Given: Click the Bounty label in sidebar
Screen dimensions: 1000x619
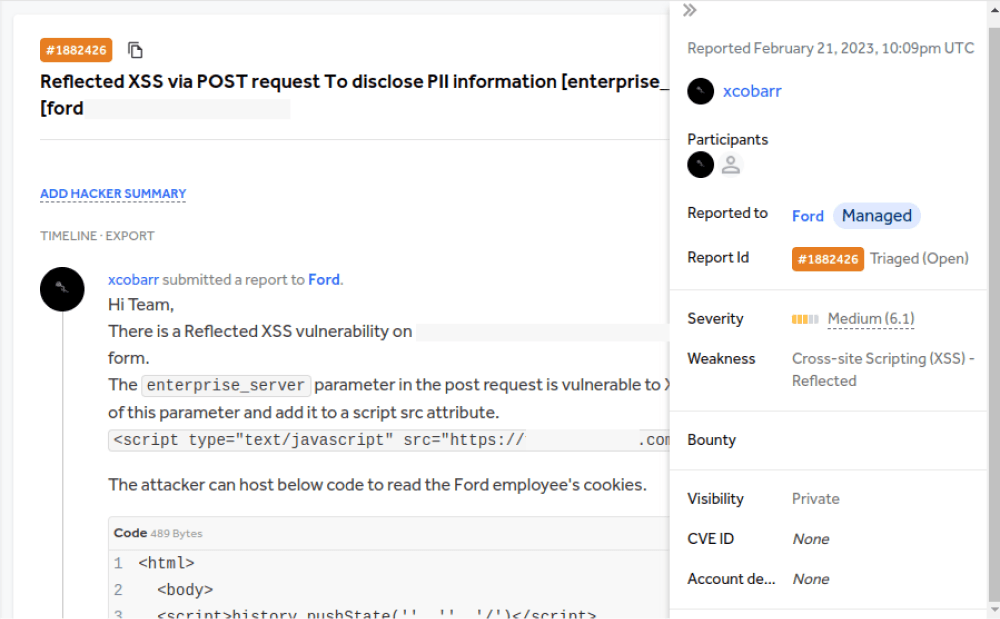Looking at the screenshot, I should click(712, 441).
